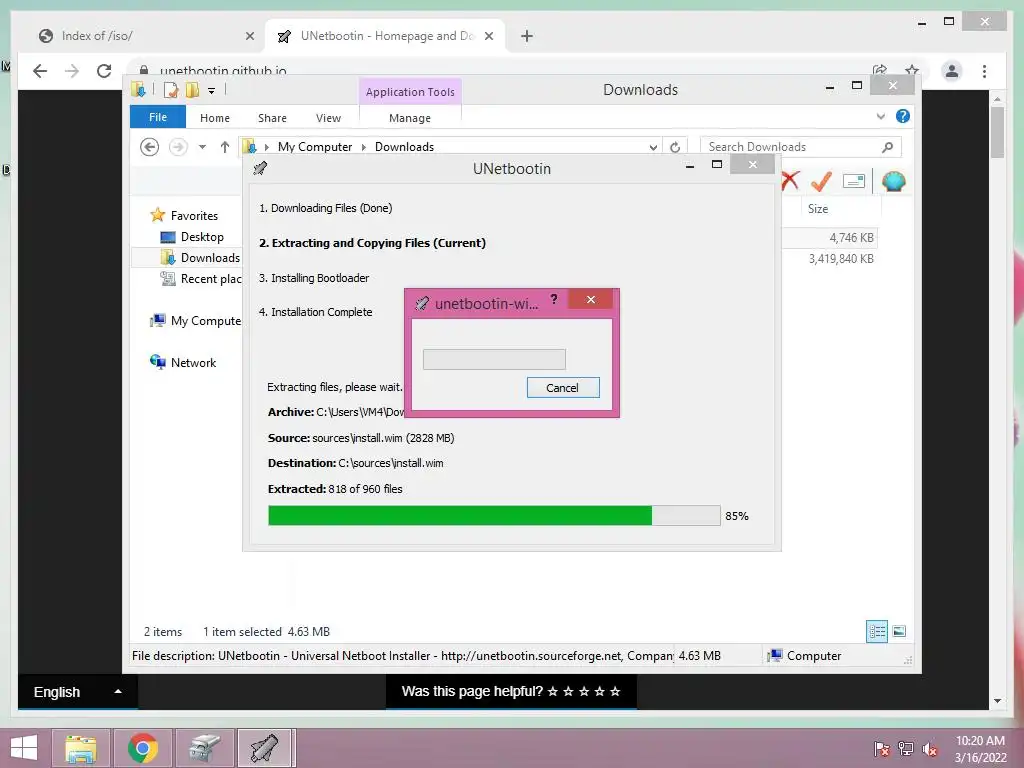Select Downloads in navigation pane
This screenshot has width=1024, height=768.
pos(200,257)
